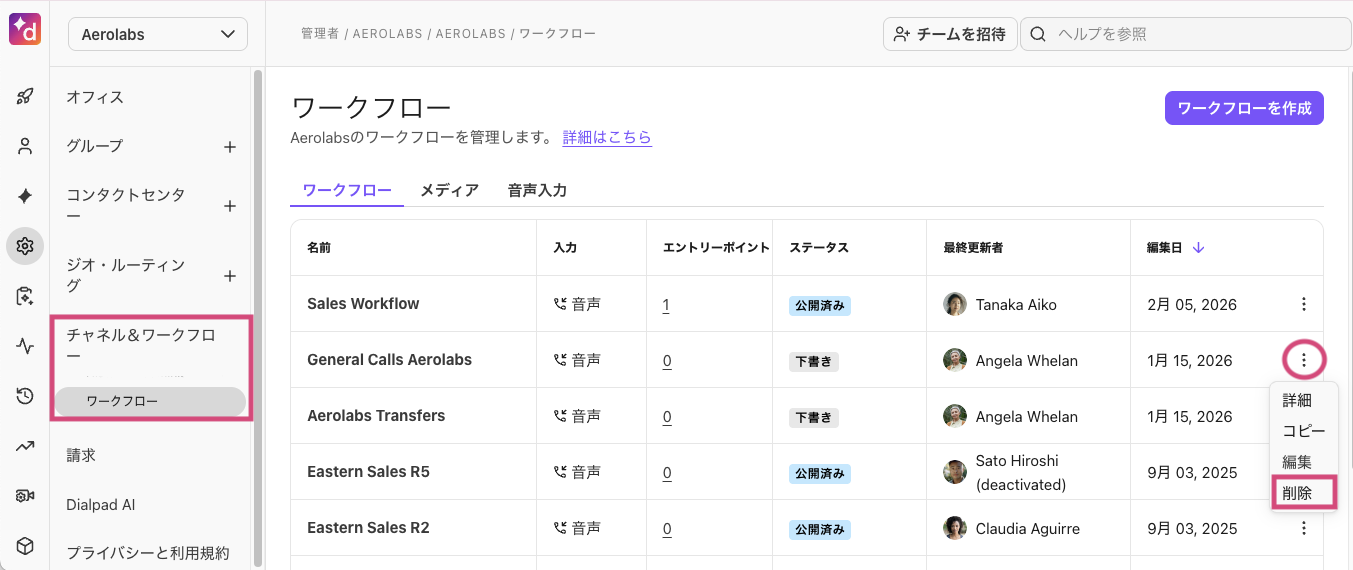Click the activity pulse icon in rail
Screen dimensions: 1353x570
click(25, 347)
